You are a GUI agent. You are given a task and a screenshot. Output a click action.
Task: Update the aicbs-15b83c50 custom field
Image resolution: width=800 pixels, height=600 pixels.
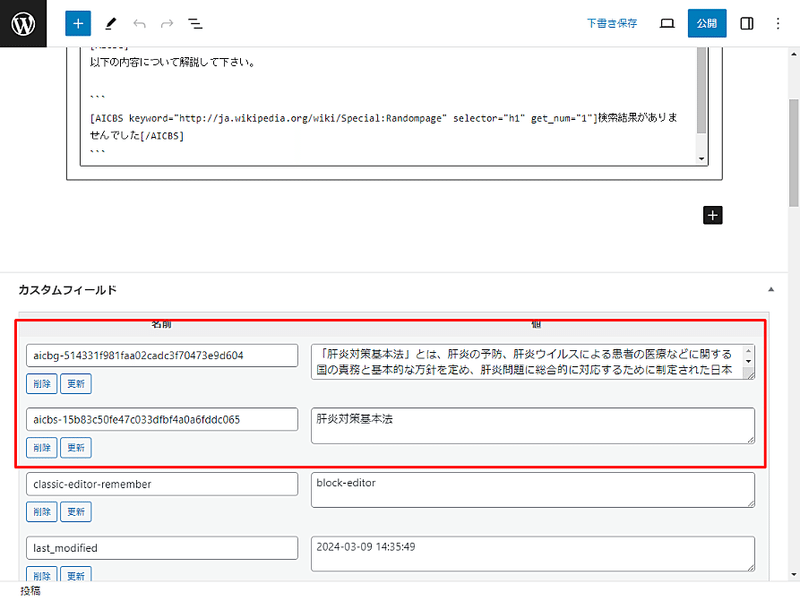click(x=76, y=447)
